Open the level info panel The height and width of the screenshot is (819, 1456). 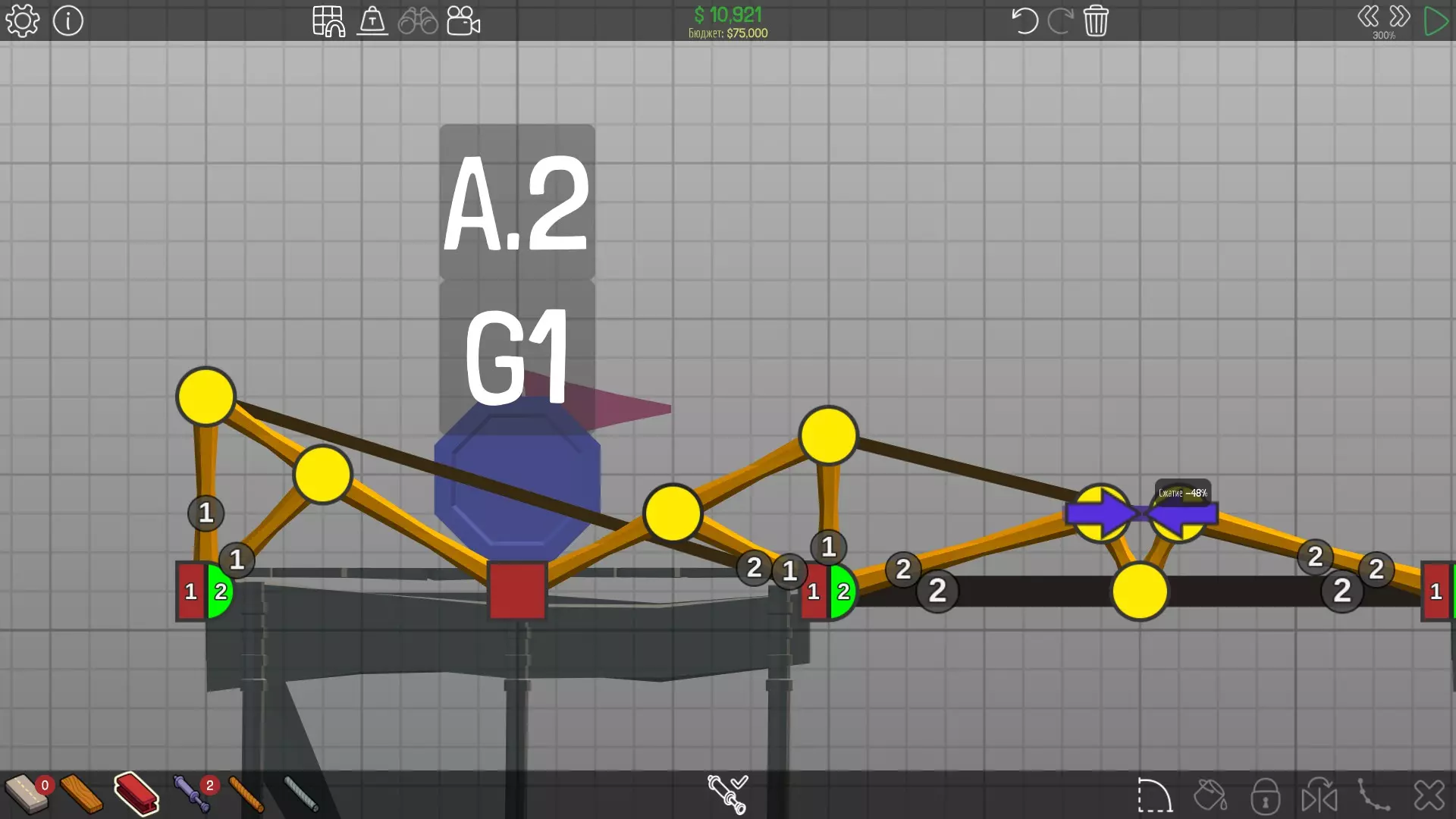coord(68,21)
